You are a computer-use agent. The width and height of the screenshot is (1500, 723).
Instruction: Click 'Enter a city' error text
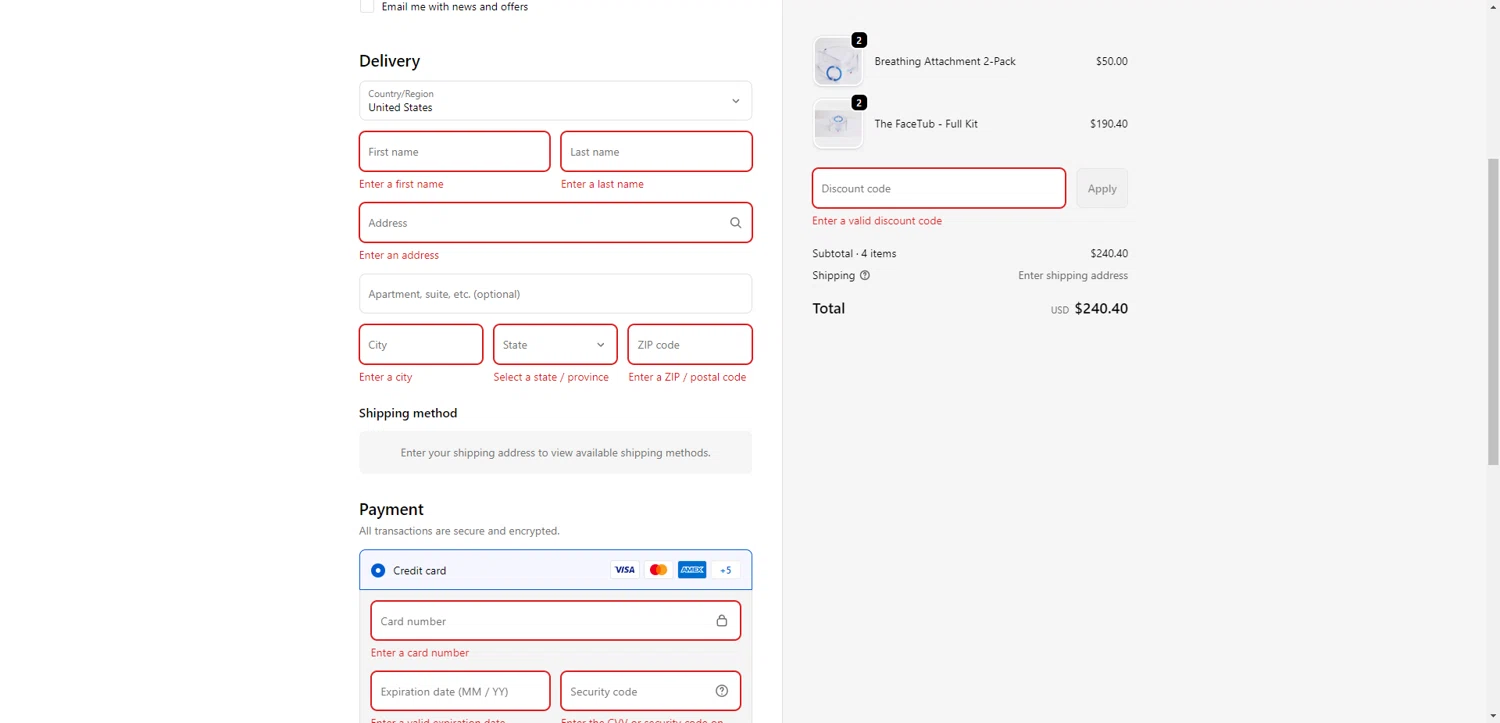(x=385, y=377)
